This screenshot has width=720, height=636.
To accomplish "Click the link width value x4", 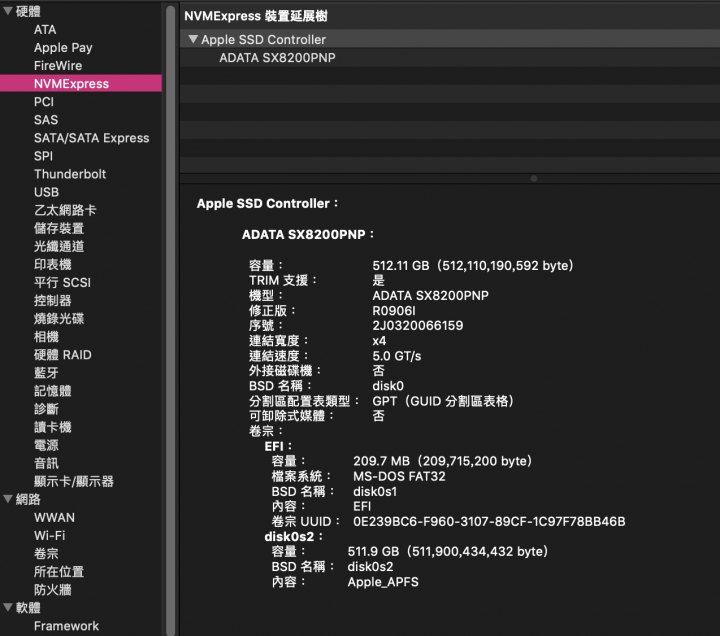I will (x=379, y=341).
